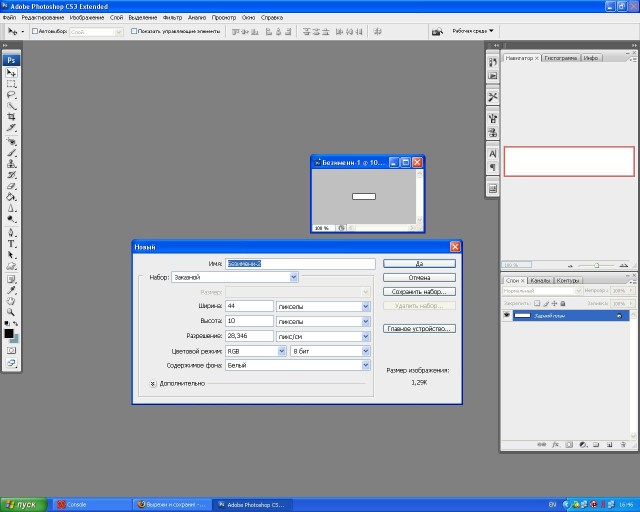640x512 pixels.
Task: Switch to the Гистограмма tab
Action: [x=560, y=58]
